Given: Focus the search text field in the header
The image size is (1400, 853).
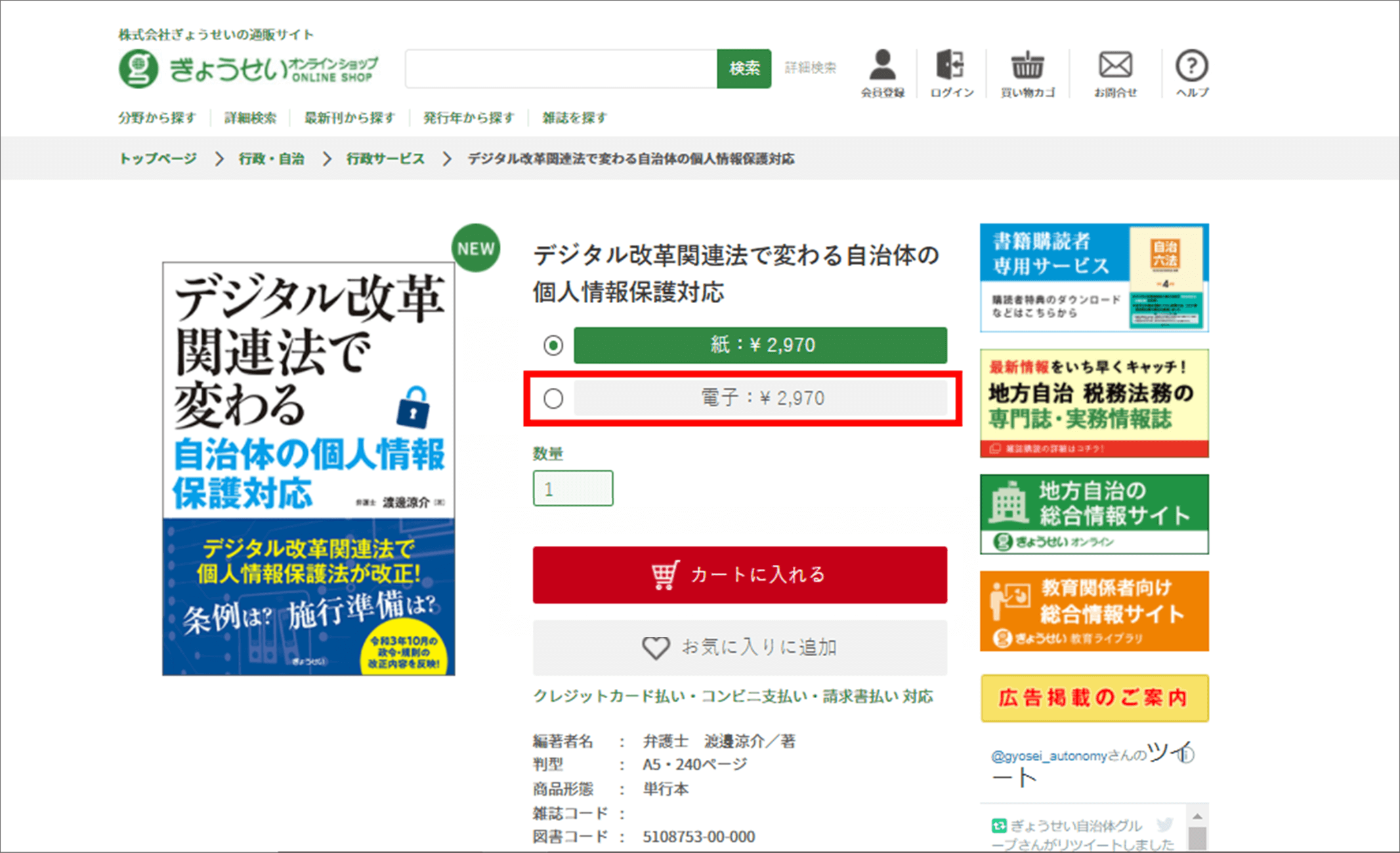Looking at the screenshot, I should [x=561, y=68].
